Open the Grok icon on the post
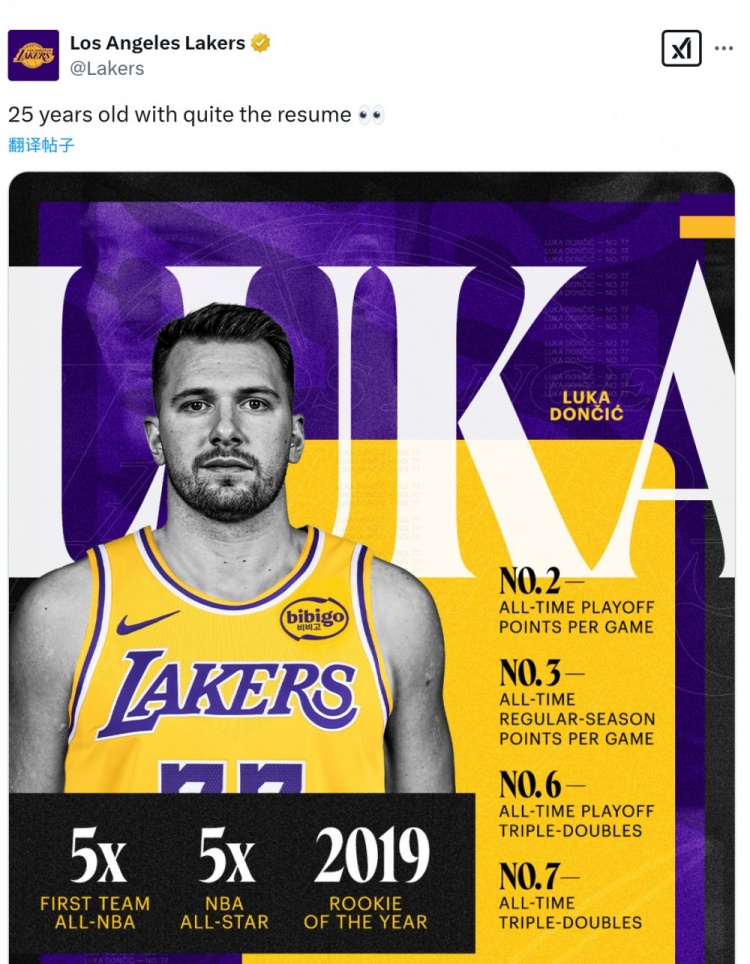750x964 pixels. [681, 48]
